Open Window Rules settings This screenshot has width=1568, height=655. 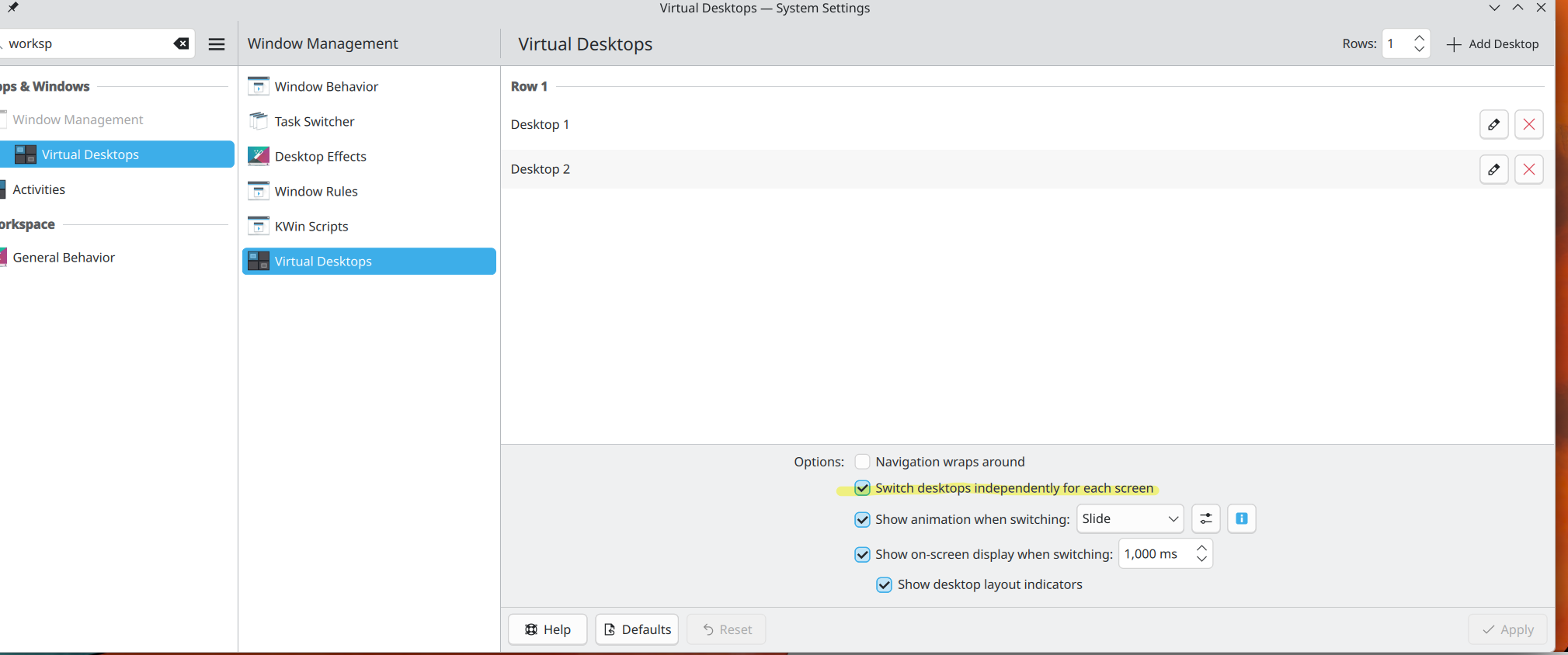pyautogui.click(x=369, y=191)
